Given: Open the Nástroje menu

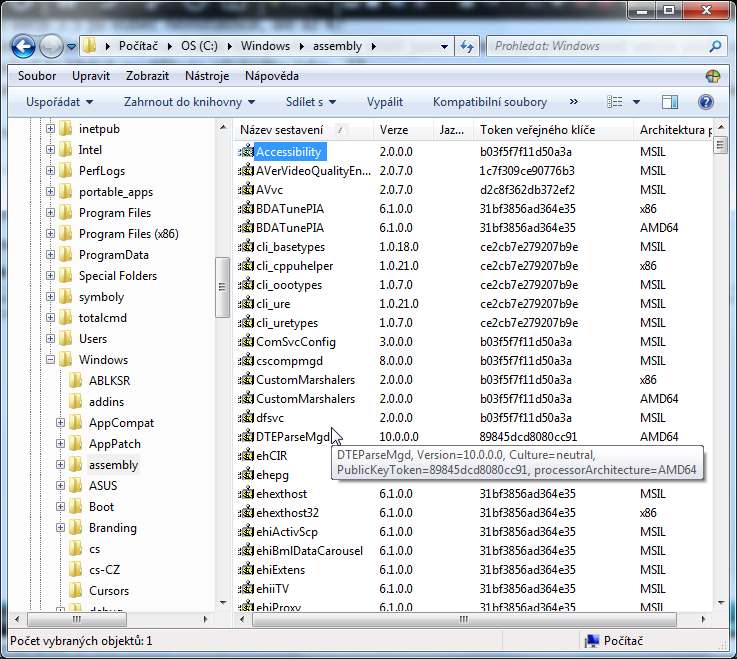Looking at the screenshot, I should point(207,76).
